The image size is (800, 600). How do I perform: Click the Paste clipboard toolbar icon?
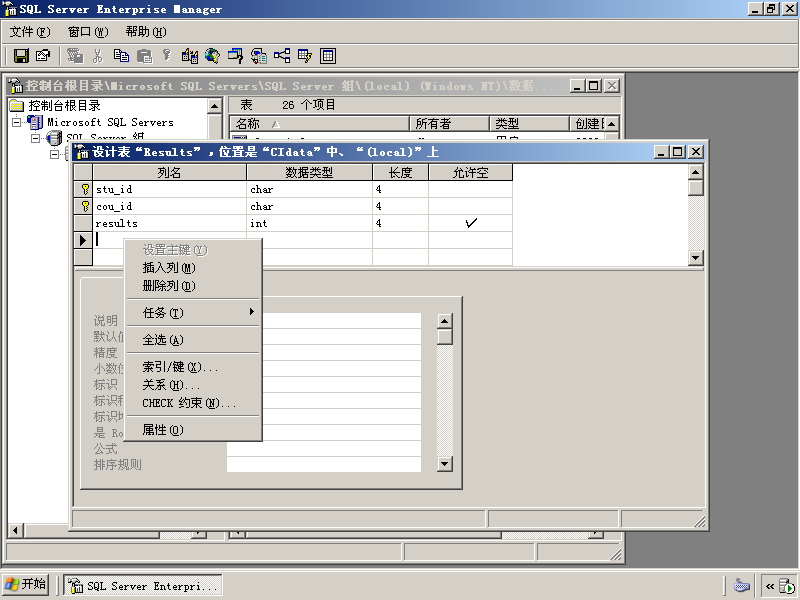pyautogui.click(x=144, y=56)
